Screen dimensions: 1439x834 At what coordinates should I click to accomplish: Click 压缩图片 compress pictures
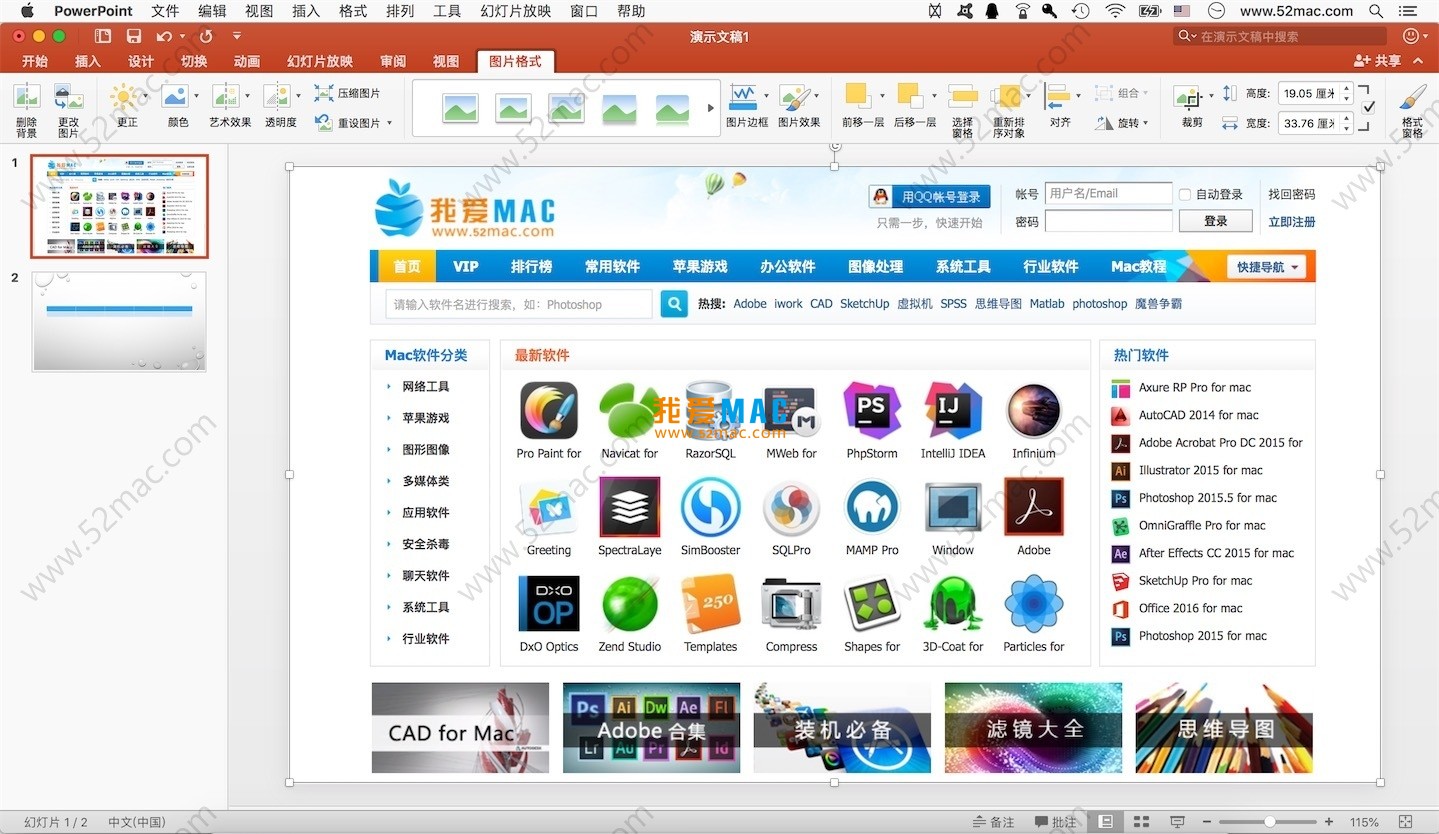pos(347,93)
